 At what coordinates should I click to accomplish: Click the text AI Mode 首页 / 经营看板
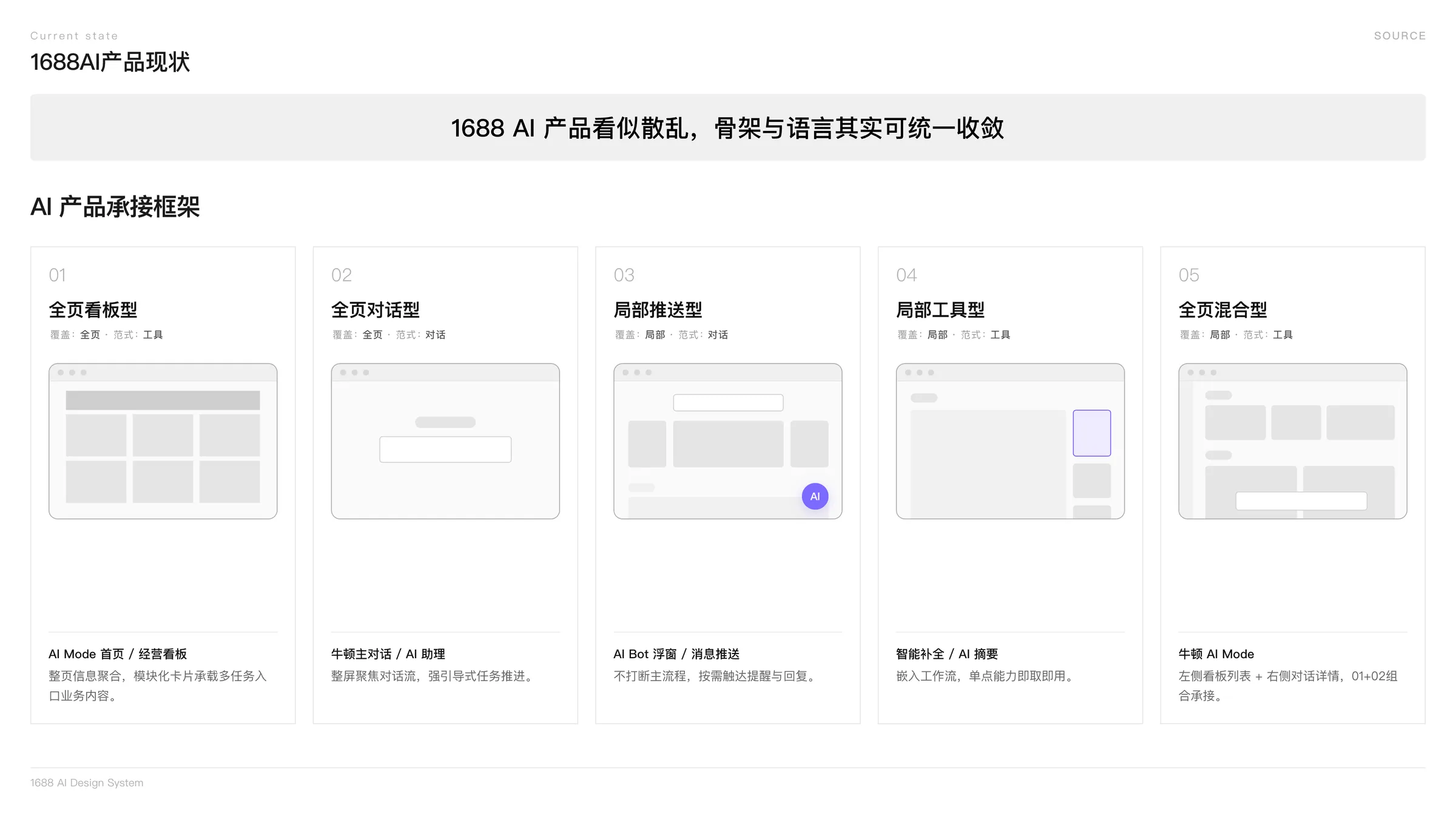118,654
